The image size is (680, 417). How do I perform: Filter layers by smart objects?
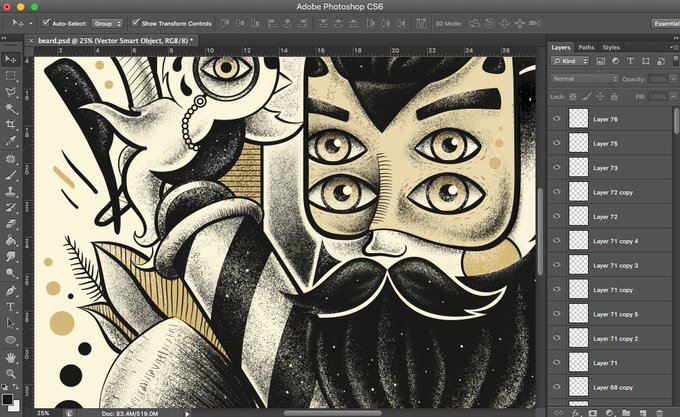pyautogui.click(x=661, y=61)
